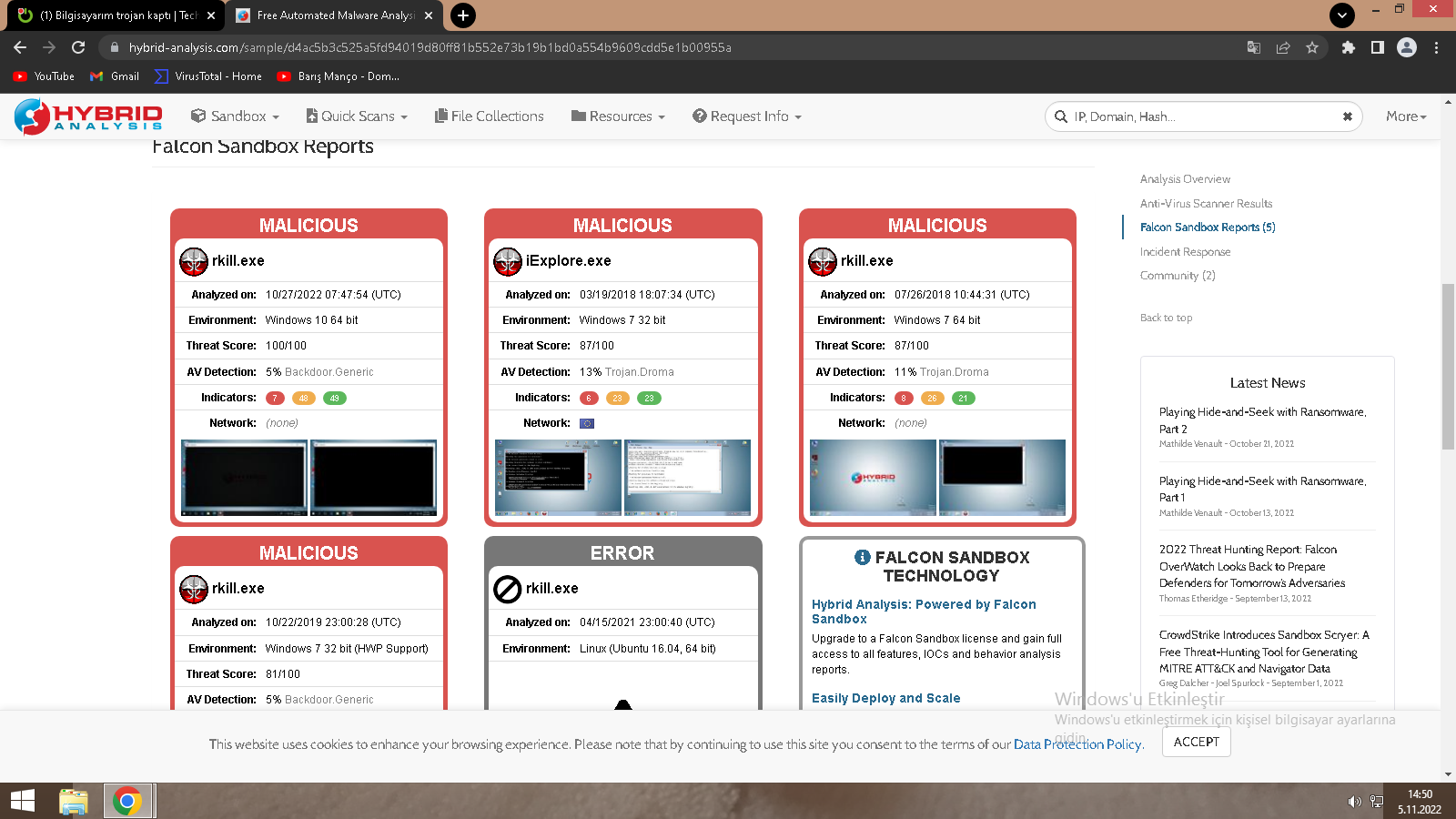Accept the cookie notice
The image size is (1456, 819).
coord(1197,742)
